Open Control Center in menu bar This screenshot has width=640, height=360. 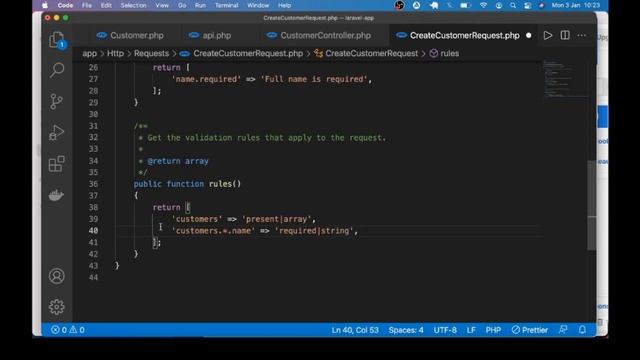click(527, 5)
